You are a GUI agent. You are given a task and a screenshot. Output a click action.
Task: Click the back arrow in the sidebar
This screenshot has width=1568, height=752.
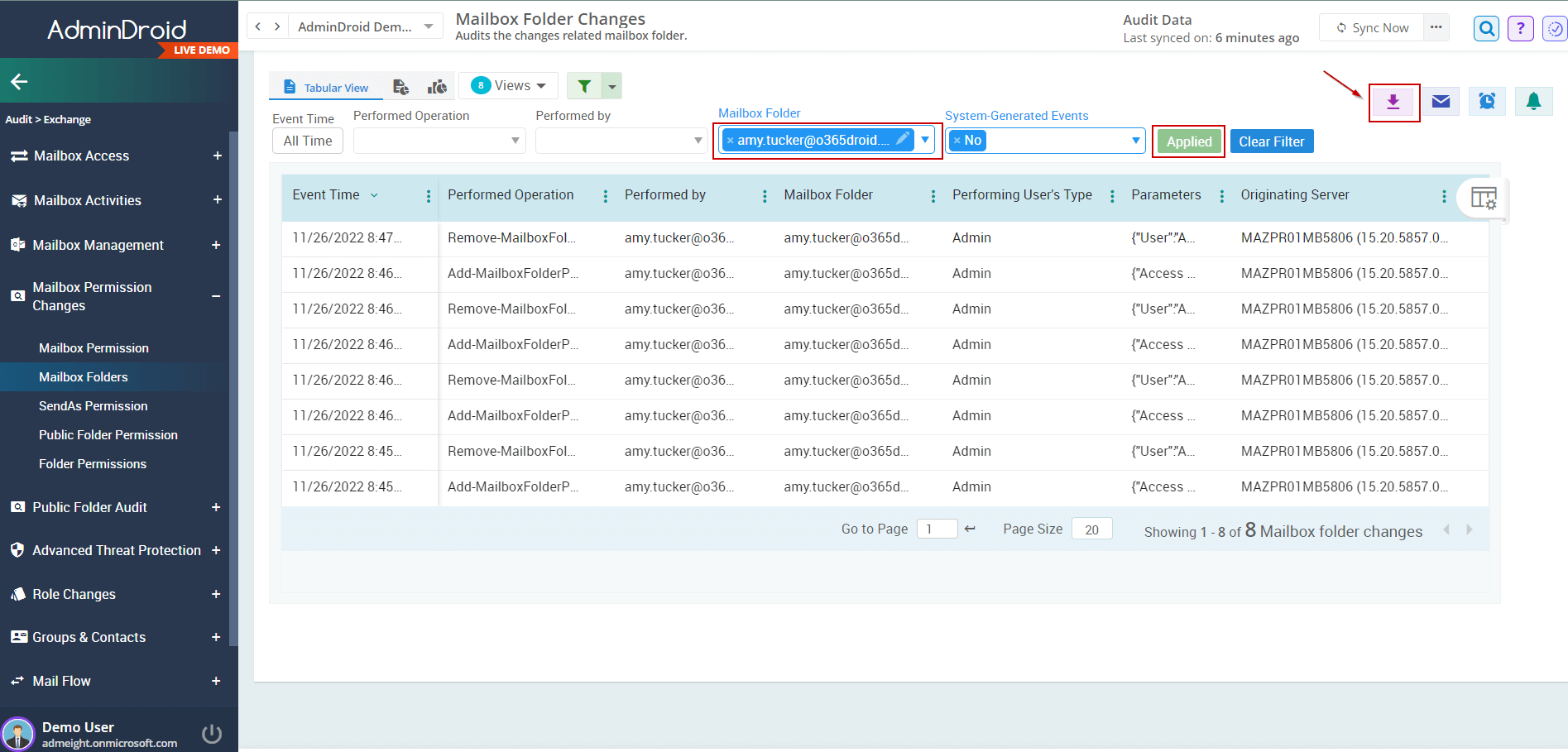(x=18, y=80)
